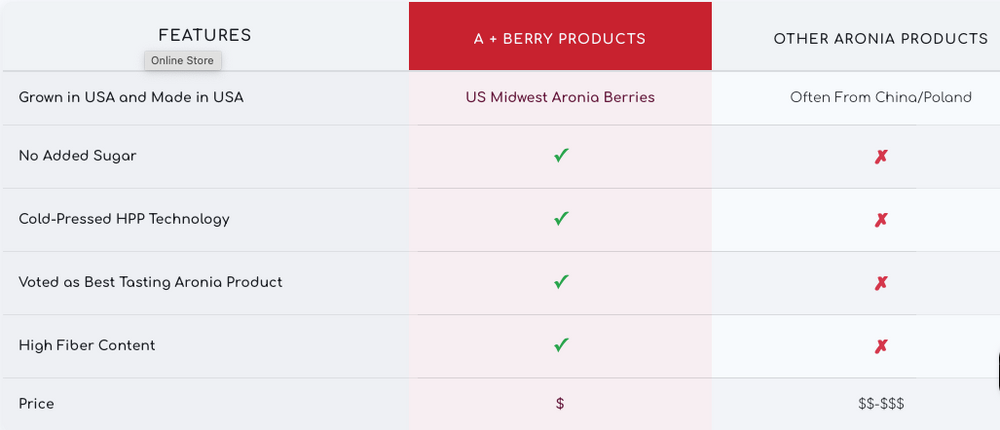The image size is (1000, 430).
Task: Click red X for Best Tasting Aronia Product
Action: 881,283
